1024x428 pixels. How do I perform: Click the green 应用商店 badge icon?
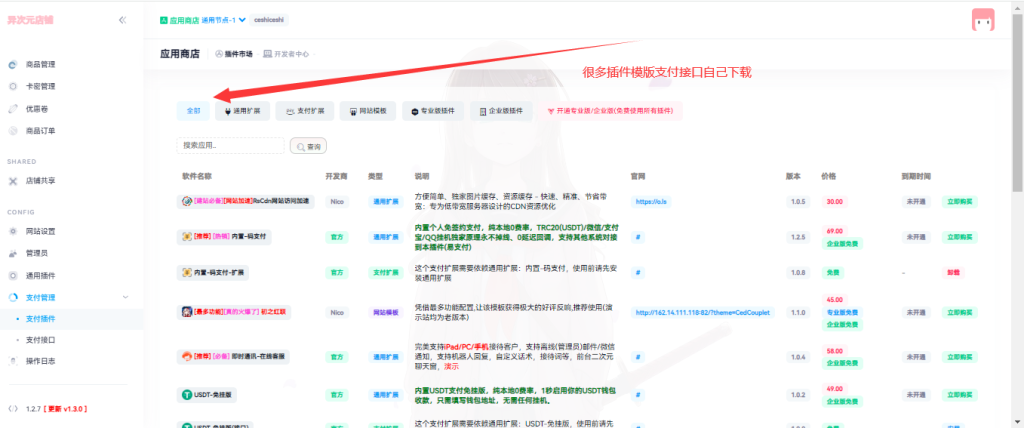click(164, 20)
